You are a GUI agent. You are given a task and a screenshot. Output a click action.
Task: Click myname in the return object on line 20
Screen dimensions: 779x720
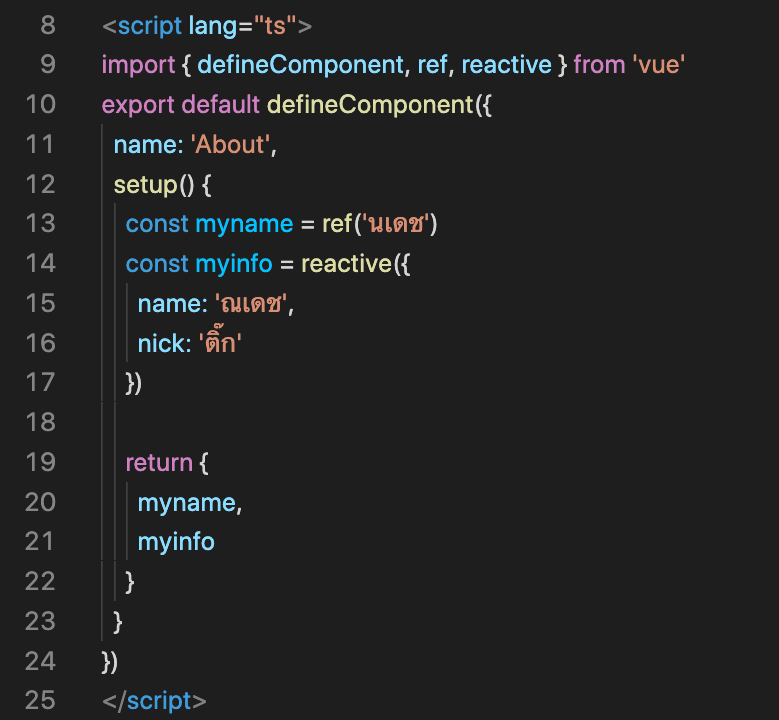[x=187, y=503]
